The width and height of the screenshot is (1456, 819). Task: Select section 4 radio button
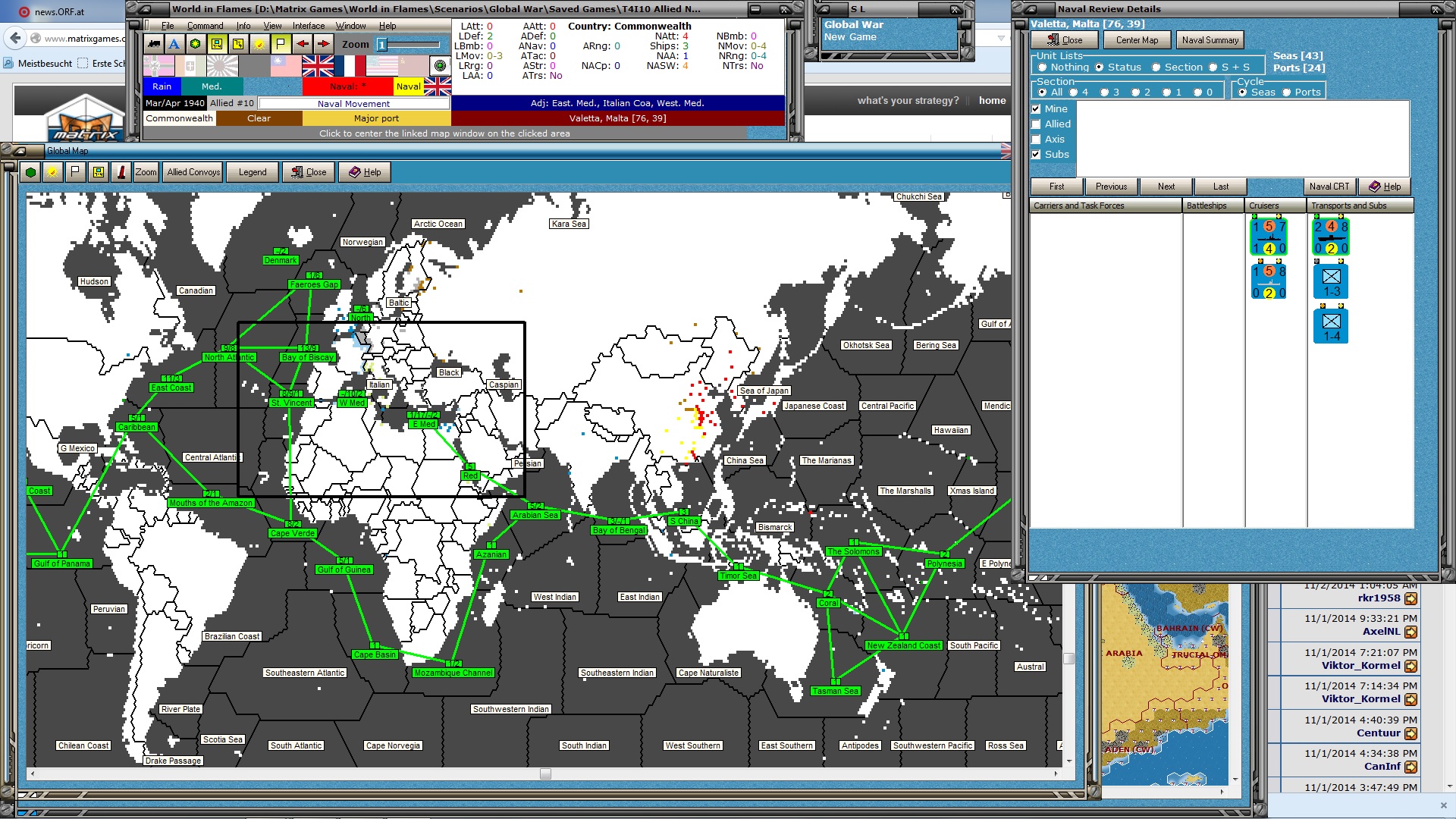1073,93
